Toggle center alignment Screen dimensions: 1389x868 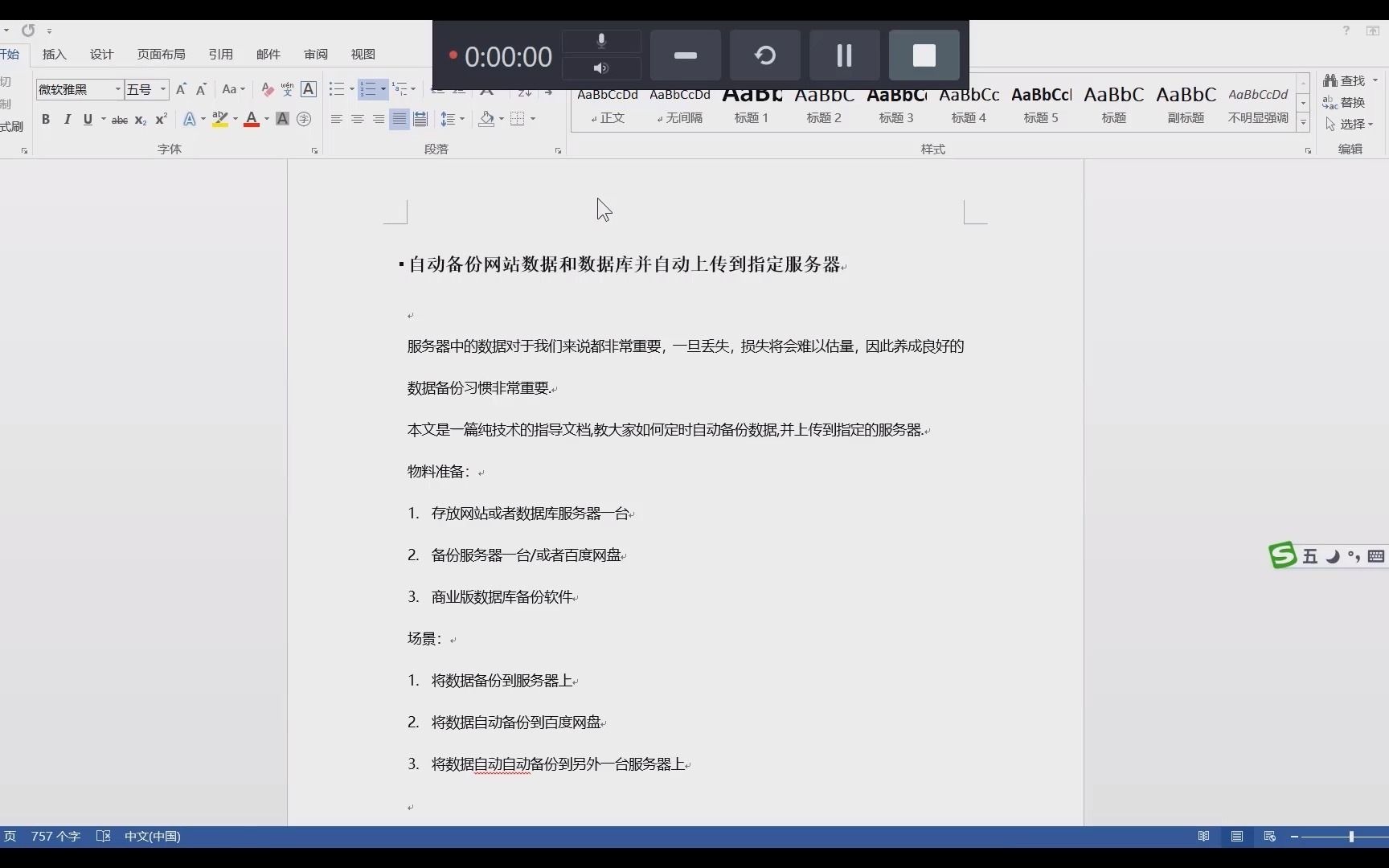(358, 119)
